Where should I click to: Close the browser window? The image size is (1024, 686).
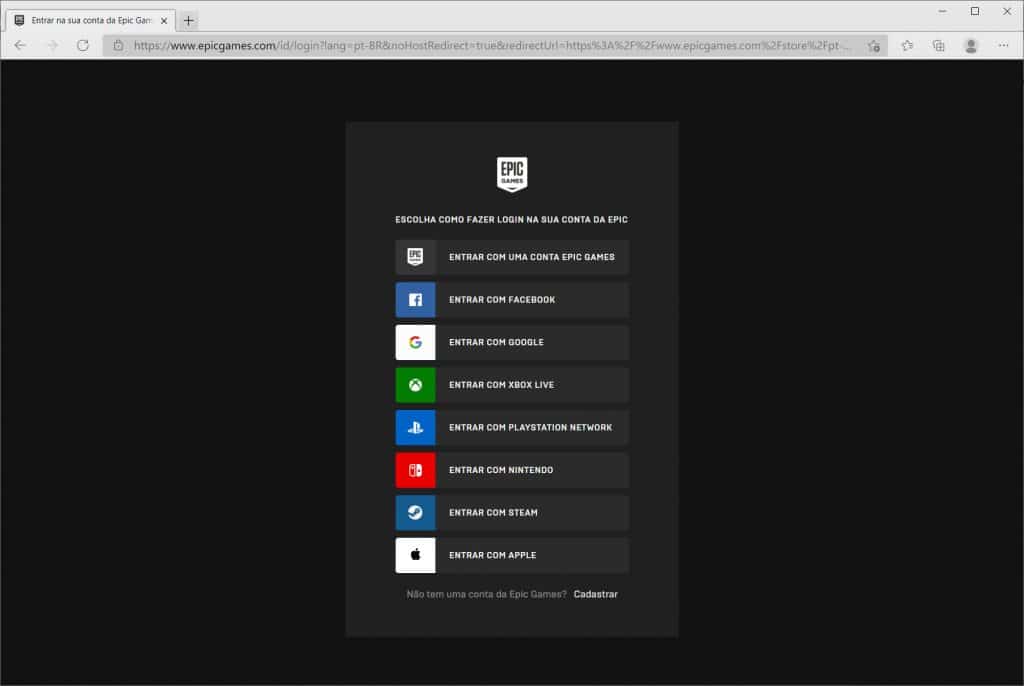click(x=1007, y=11)
